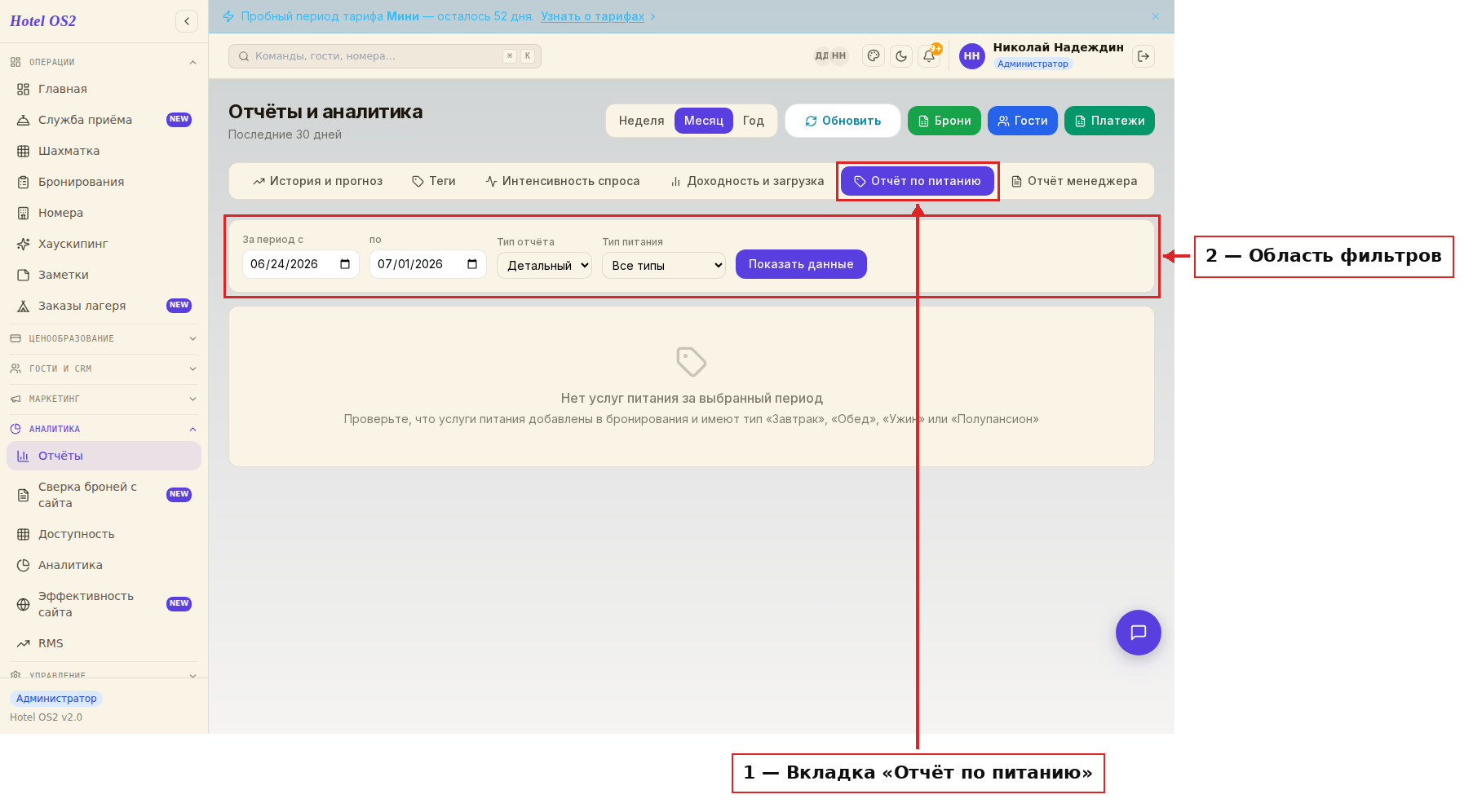Open the Отчёт менеджера tab

tap(1074, 181)
